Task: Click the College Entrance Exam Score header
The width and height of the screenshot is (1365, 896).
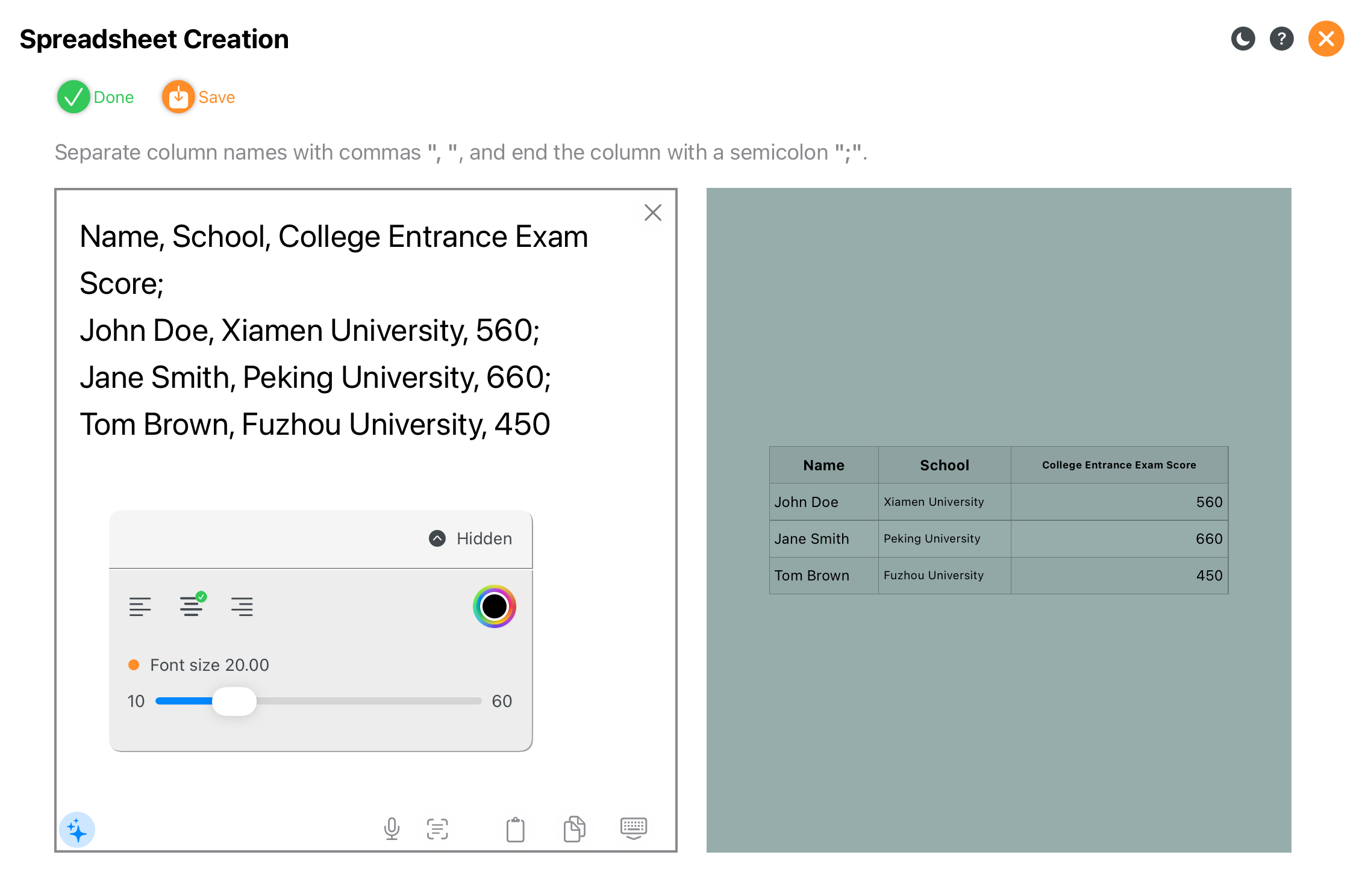Action: tap(1119, 465)
